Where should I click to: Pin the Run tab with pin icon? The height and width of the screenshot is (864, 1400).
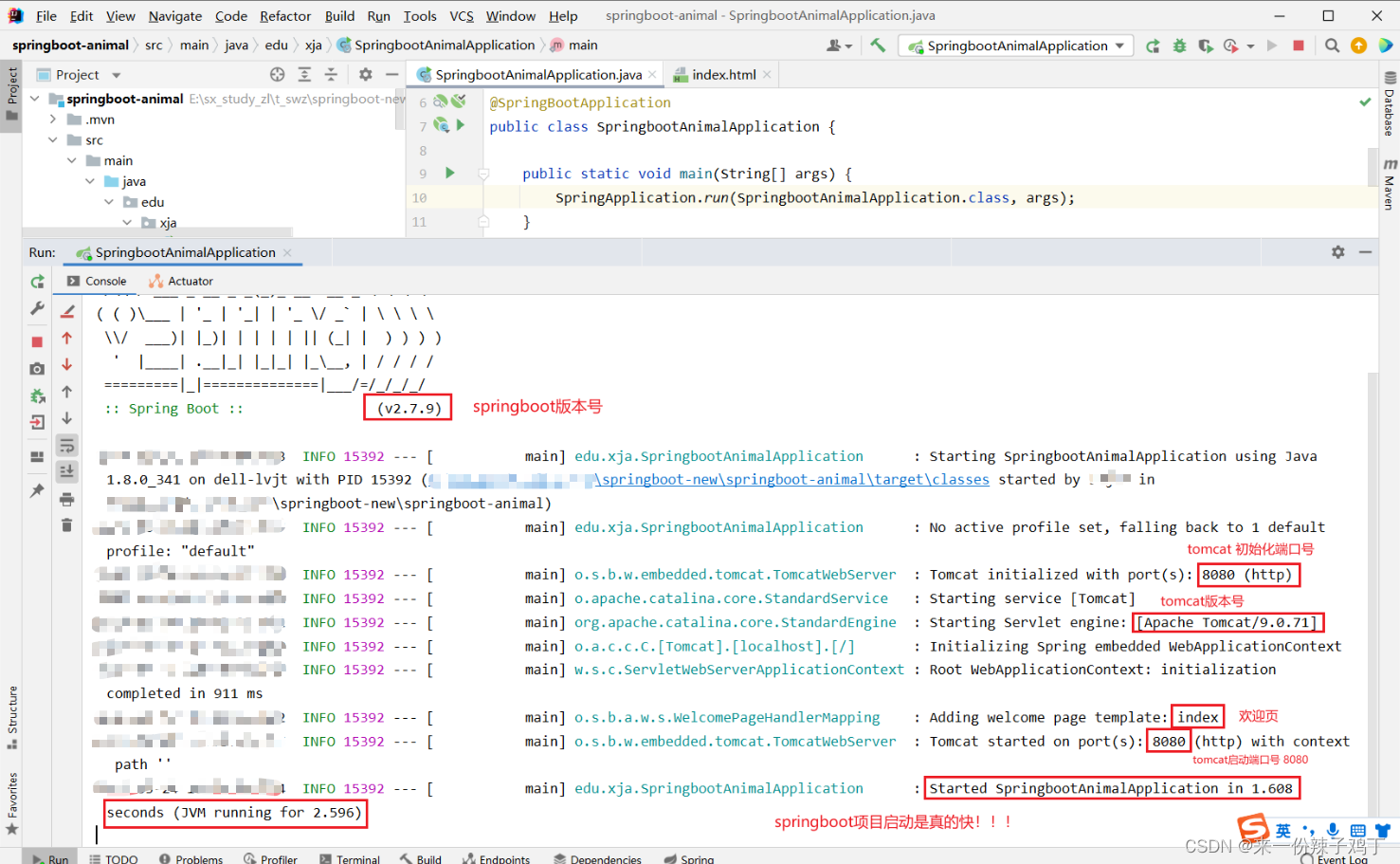click(37, 490)
